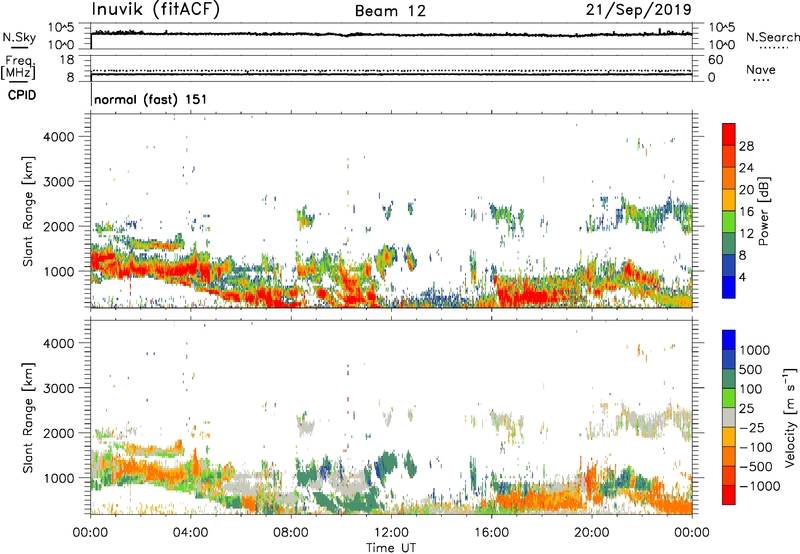The width and height of the screenshot is (800, 554).
Task: Click the "18" frequency tick label
Action: (67, 60)
